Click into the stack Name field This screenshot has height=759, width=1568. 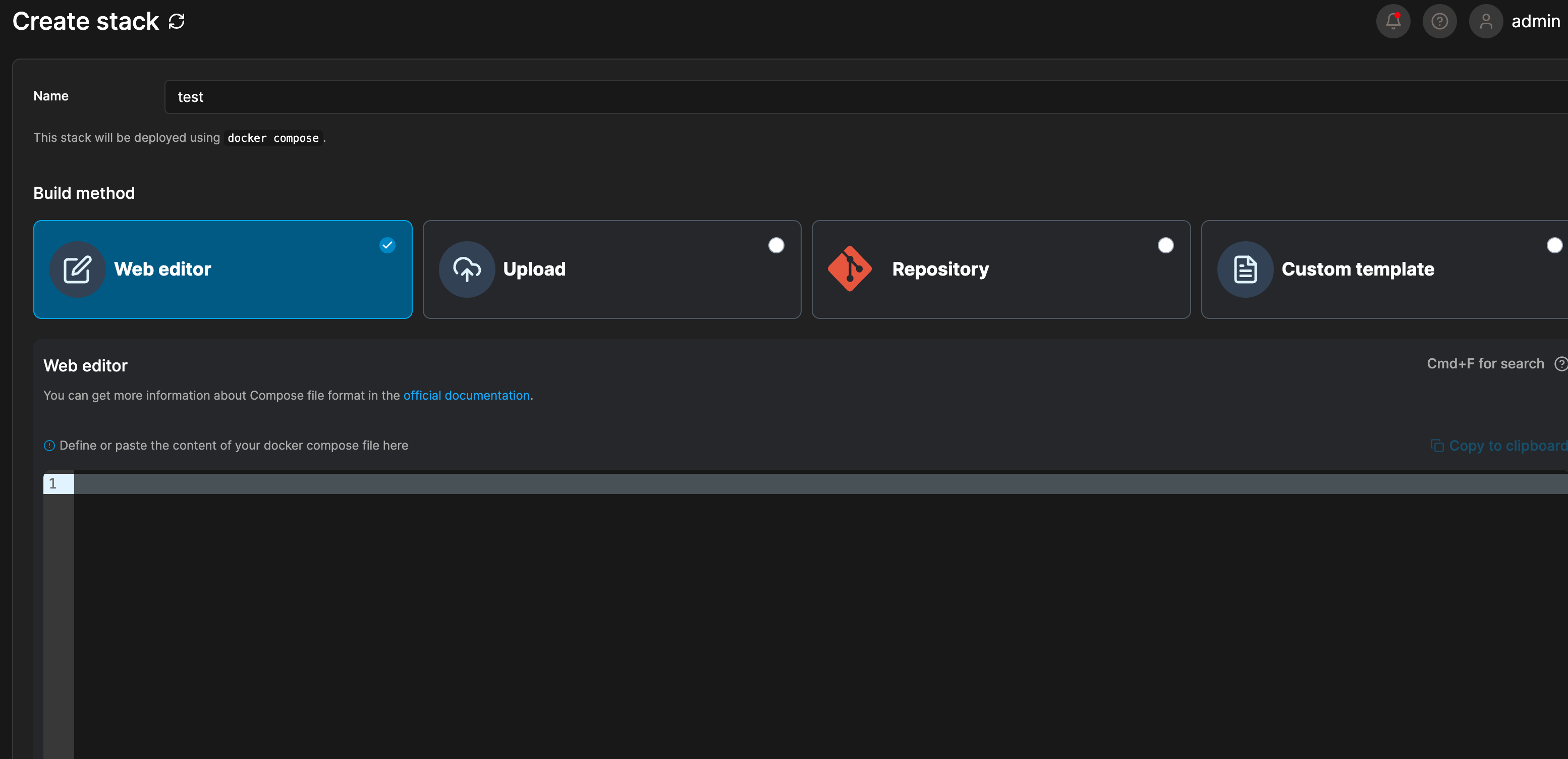click(866, 97)
